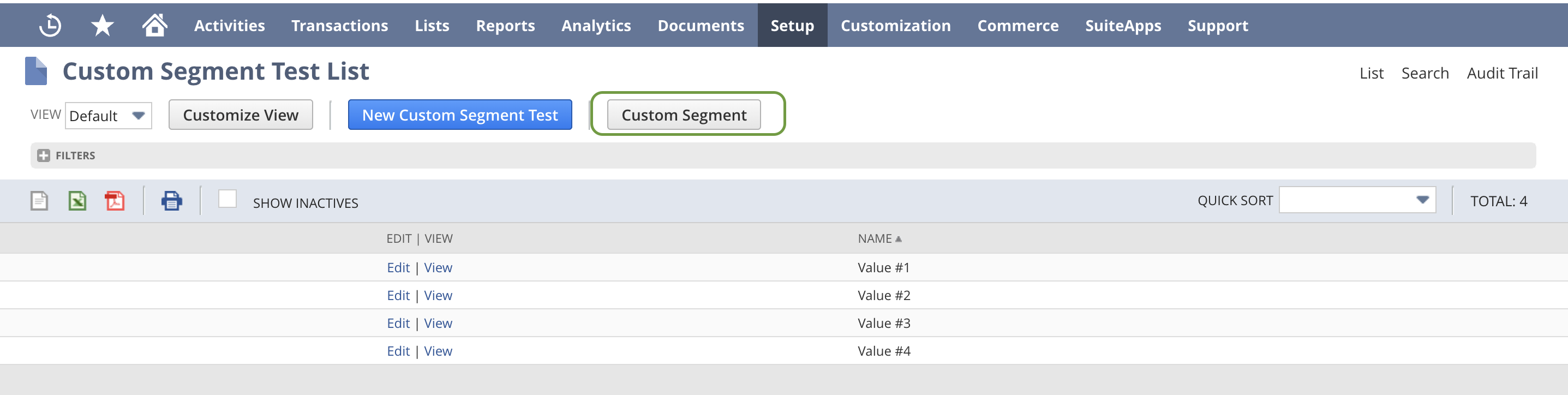
Task: Open the Support menu
Action: (1217, 26)
